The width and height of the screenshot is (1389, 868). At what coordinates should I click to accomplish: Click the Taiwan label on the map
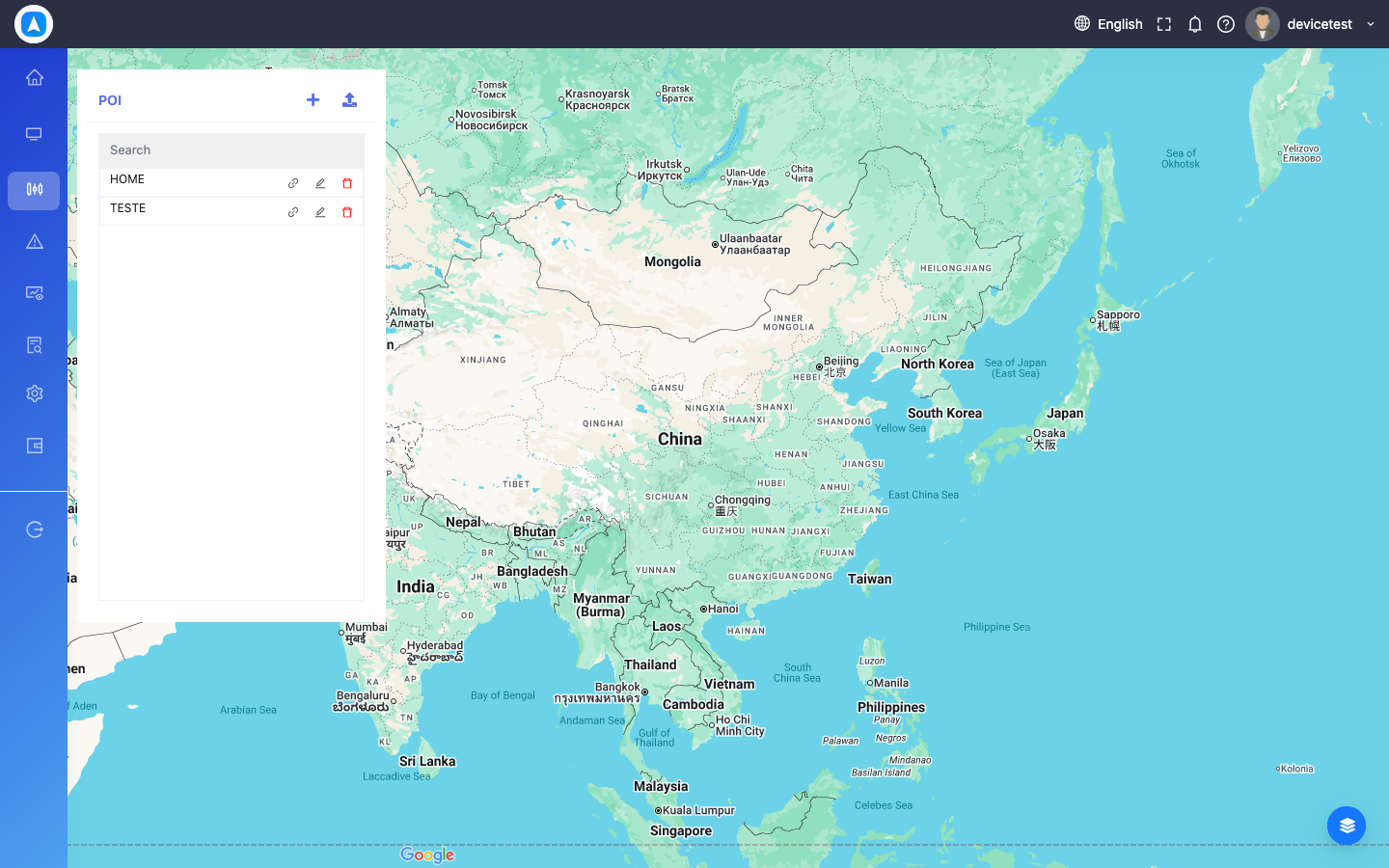coord(870,579)
